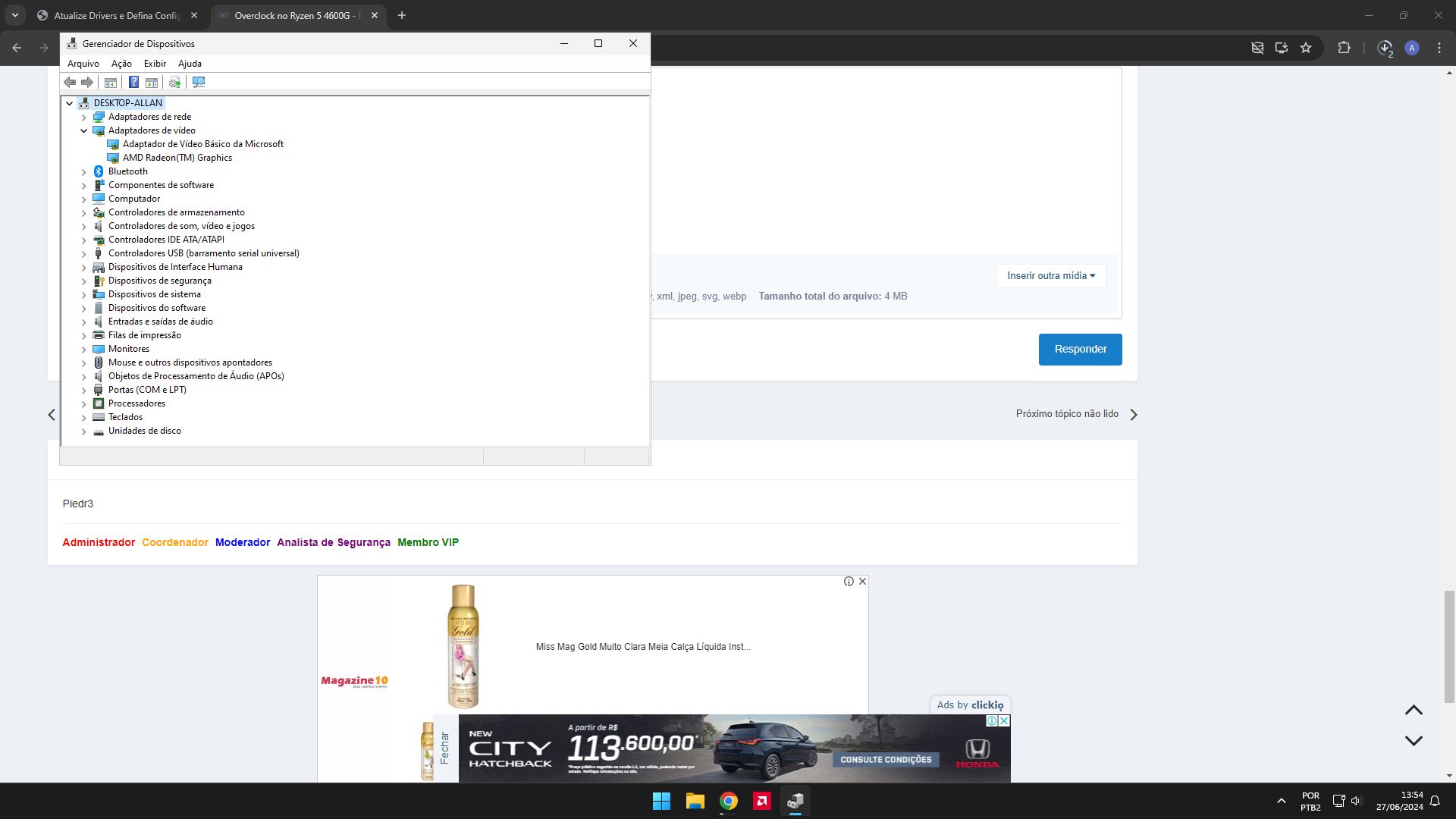Show hidden tray icons chevron
Screen dimensions: 1456x819
(x=1282, y=801)
